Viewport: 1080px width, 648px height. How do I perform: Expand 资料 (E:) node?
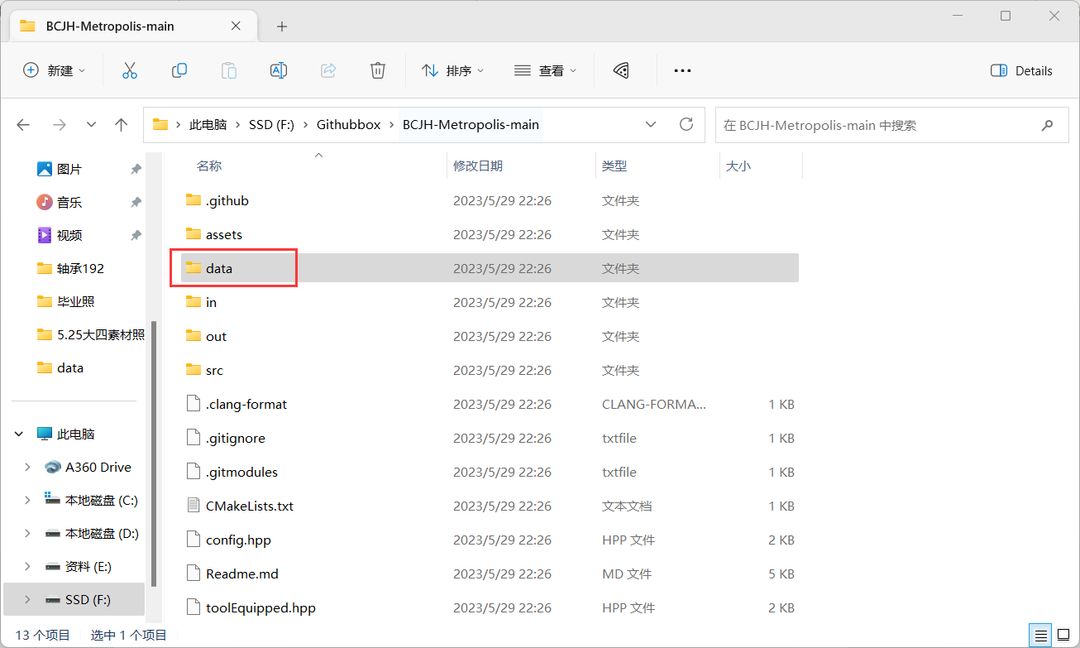pos(27,566)
